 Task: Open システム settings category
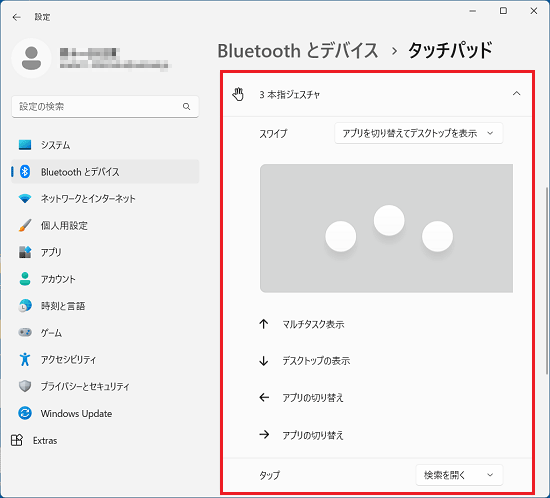[105, 145]
